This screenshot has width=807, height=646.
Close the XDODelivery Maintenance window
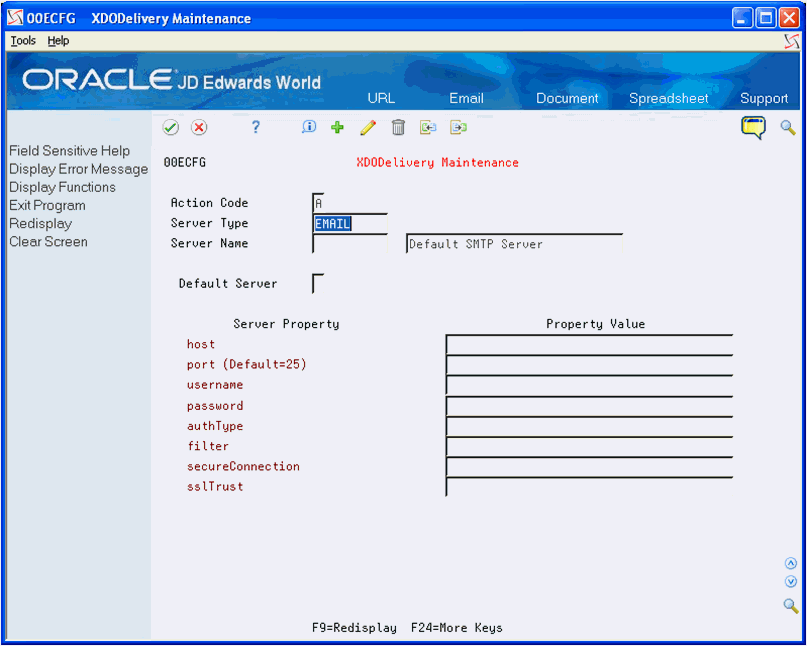pos(789,19)
